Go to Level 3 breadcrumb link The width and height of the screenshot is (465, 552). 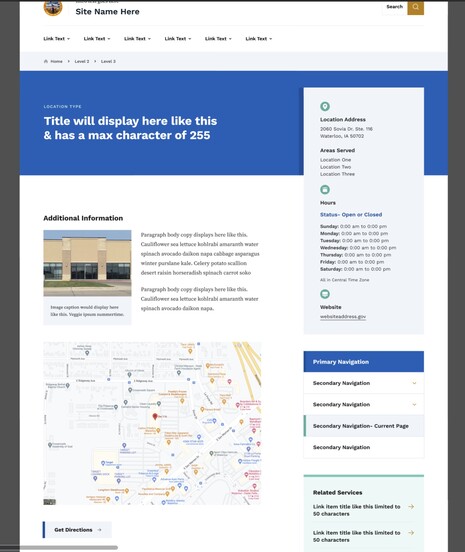[108, 61]
